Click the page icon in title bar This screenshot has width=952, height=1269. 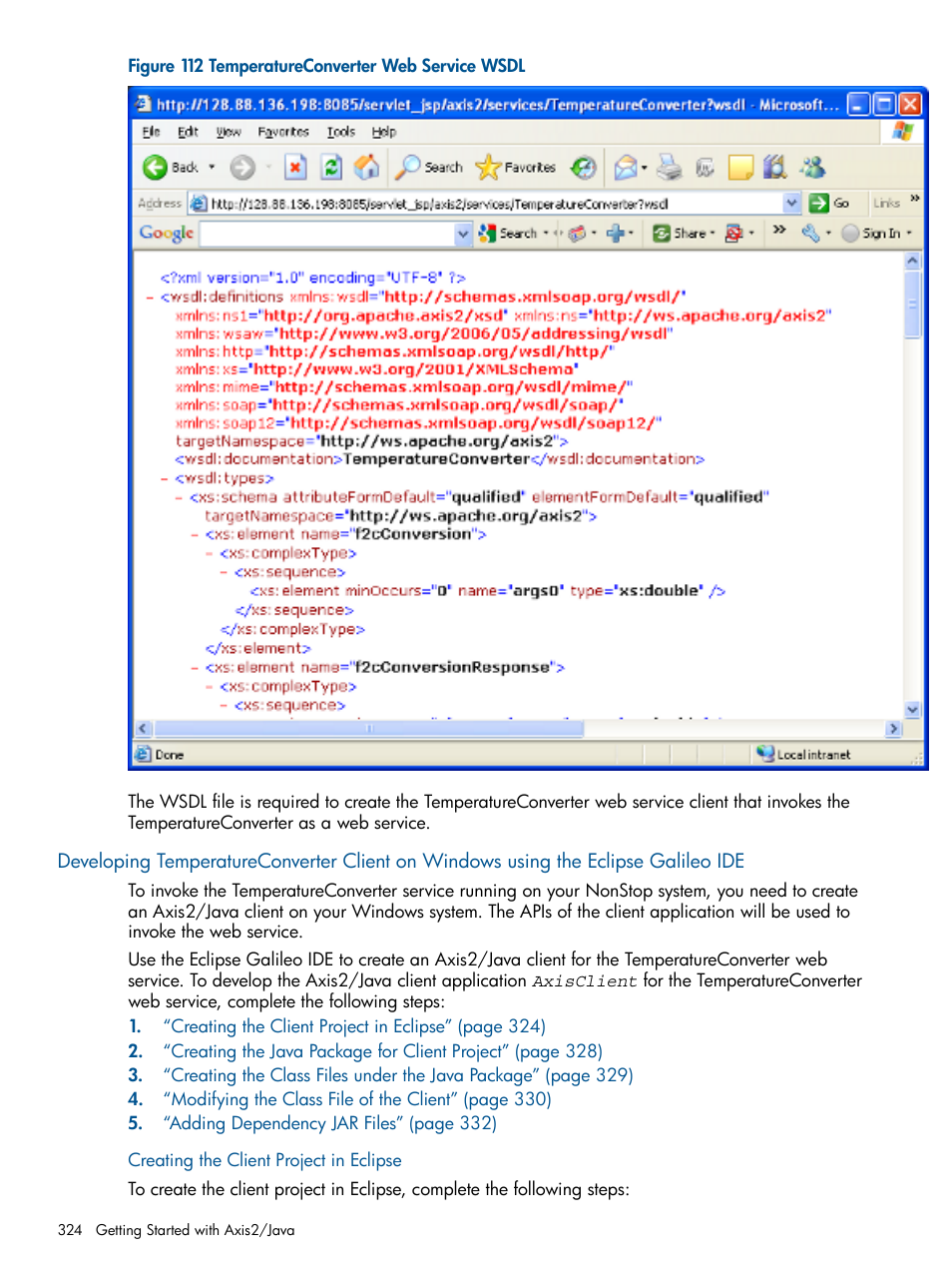pos(144,104)
